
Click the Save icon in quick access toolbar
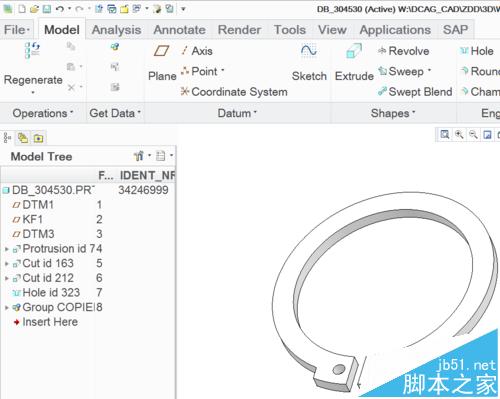47,9
